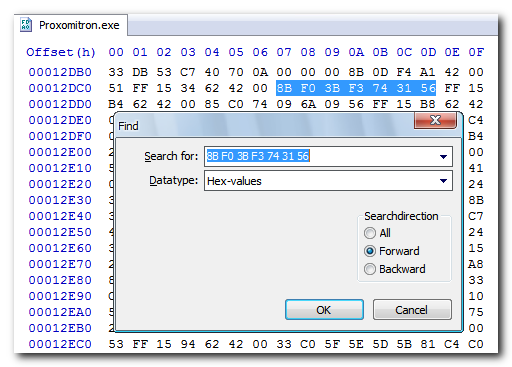Click byte B8 in row 00012DD0
512x367 pixels.
(x=428, y=104)
